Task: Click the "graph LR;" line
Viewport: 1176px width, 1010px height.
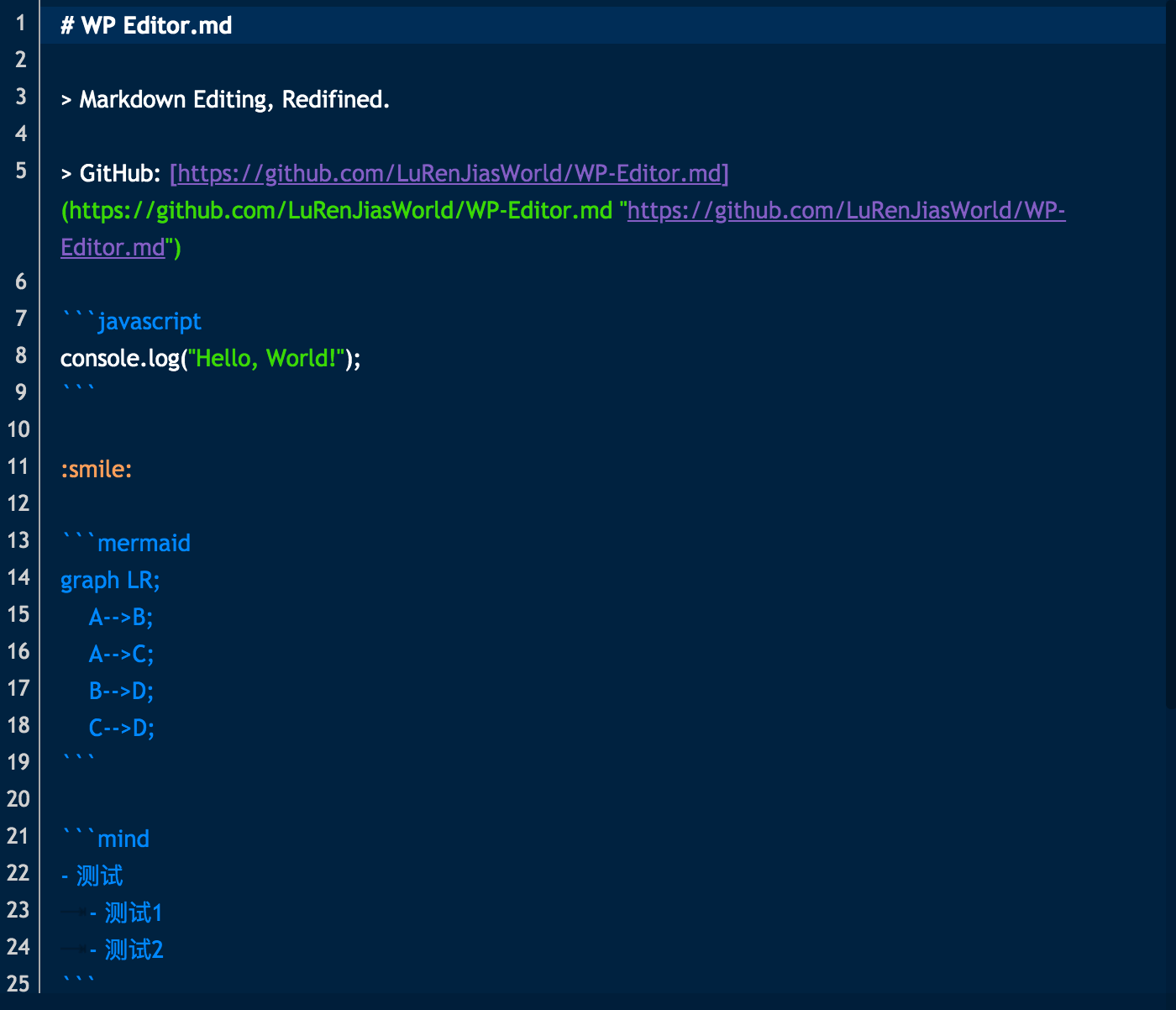Action: click(x=110, y=580)
